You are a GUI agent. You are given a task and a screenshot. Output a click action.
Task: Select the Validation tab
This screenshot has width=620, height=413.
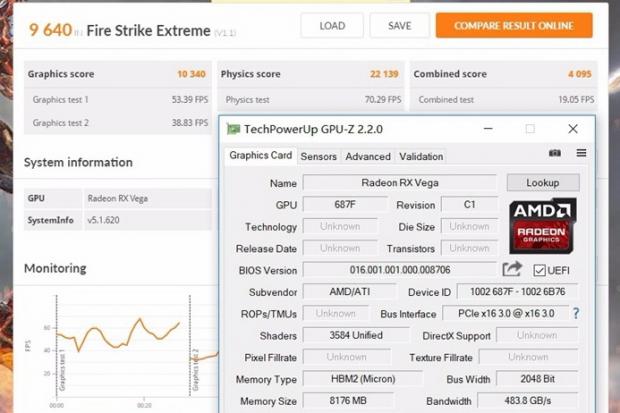point(421,156)
